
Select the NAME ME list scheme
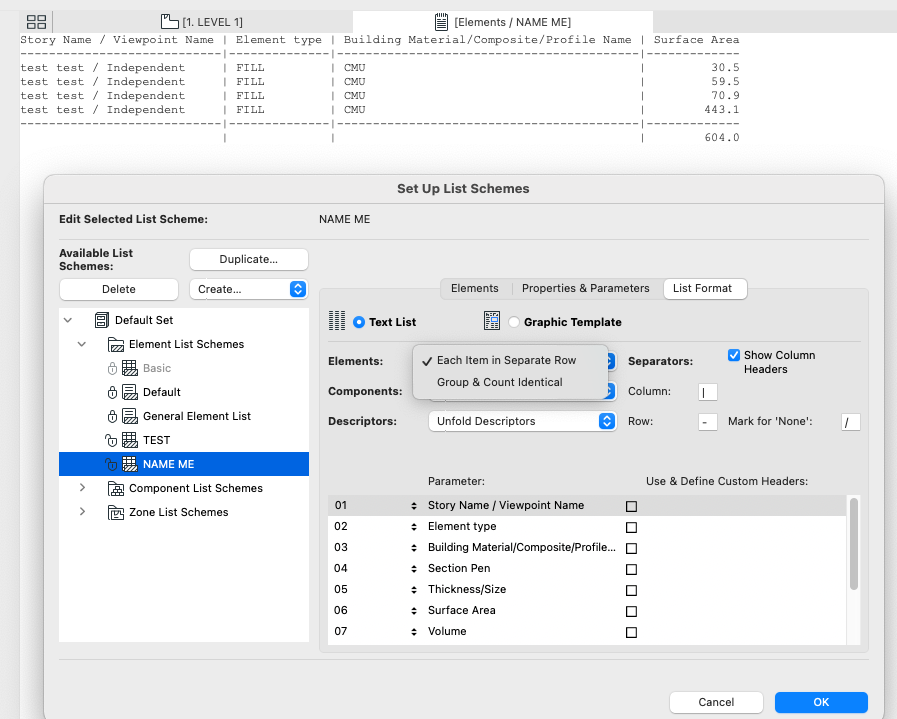(x=184, y=464)
